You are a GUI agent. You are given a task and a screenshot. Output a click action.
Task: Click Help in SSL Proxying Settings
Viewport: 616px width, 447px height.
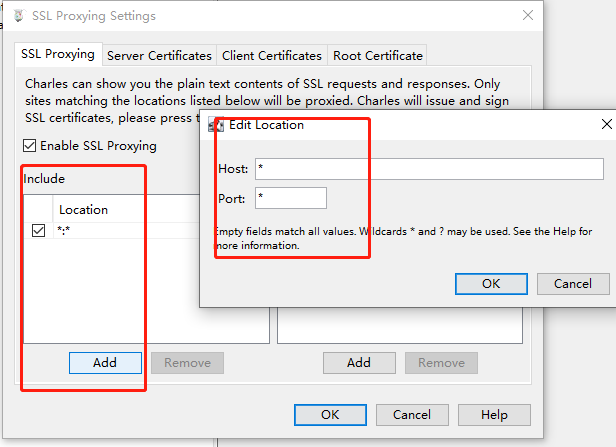point(494,414)
